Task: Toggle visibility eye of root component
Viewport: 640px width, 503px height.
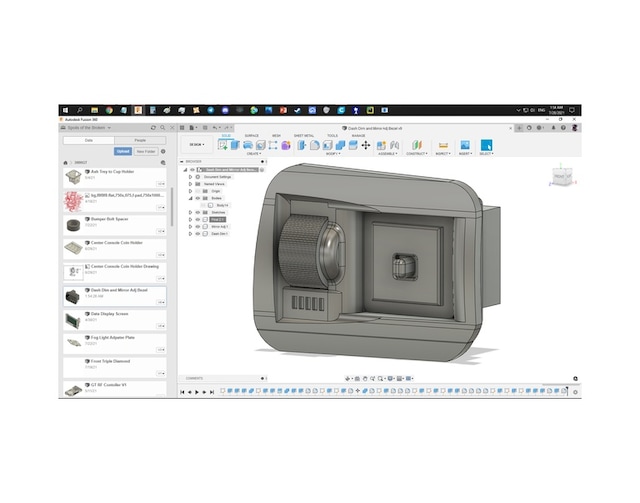Action: [192, 170]
